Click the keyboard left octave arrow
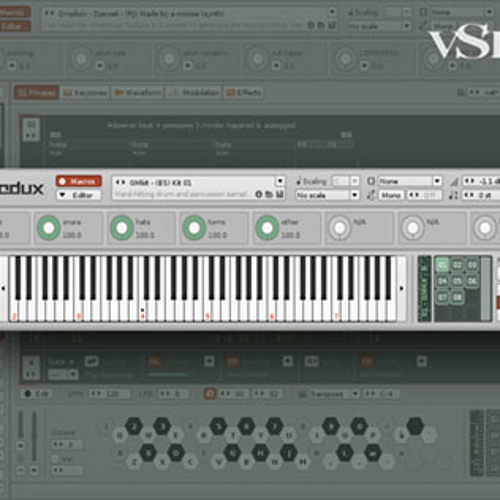 3,288
